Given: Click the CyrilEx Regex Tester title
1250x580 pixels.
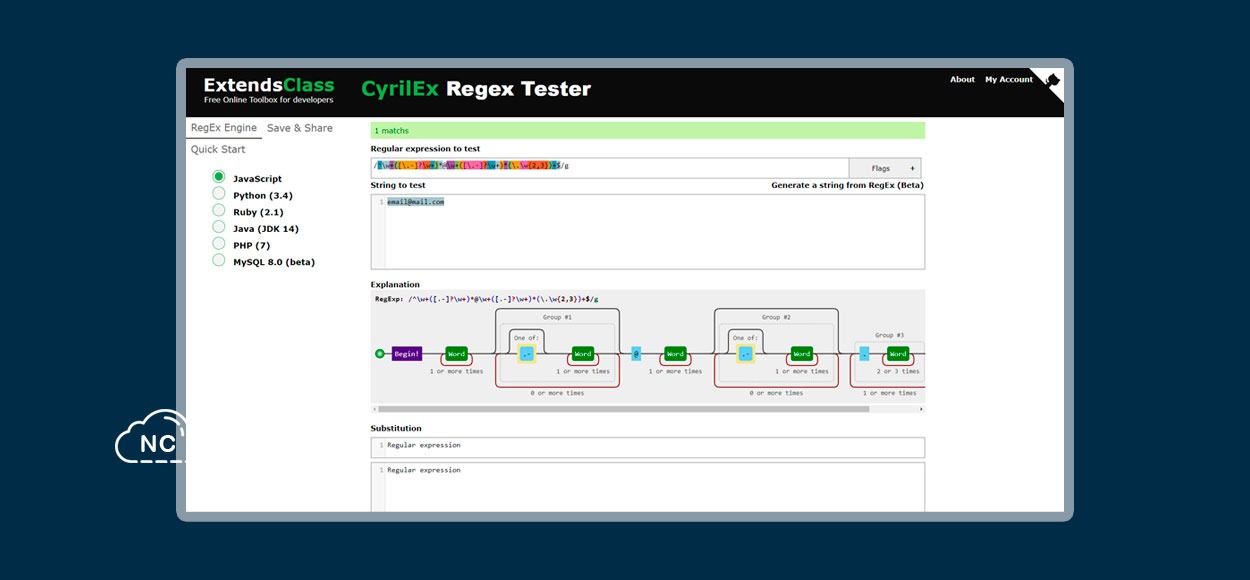Looking at the screenshot, I should tap(476, 89).
